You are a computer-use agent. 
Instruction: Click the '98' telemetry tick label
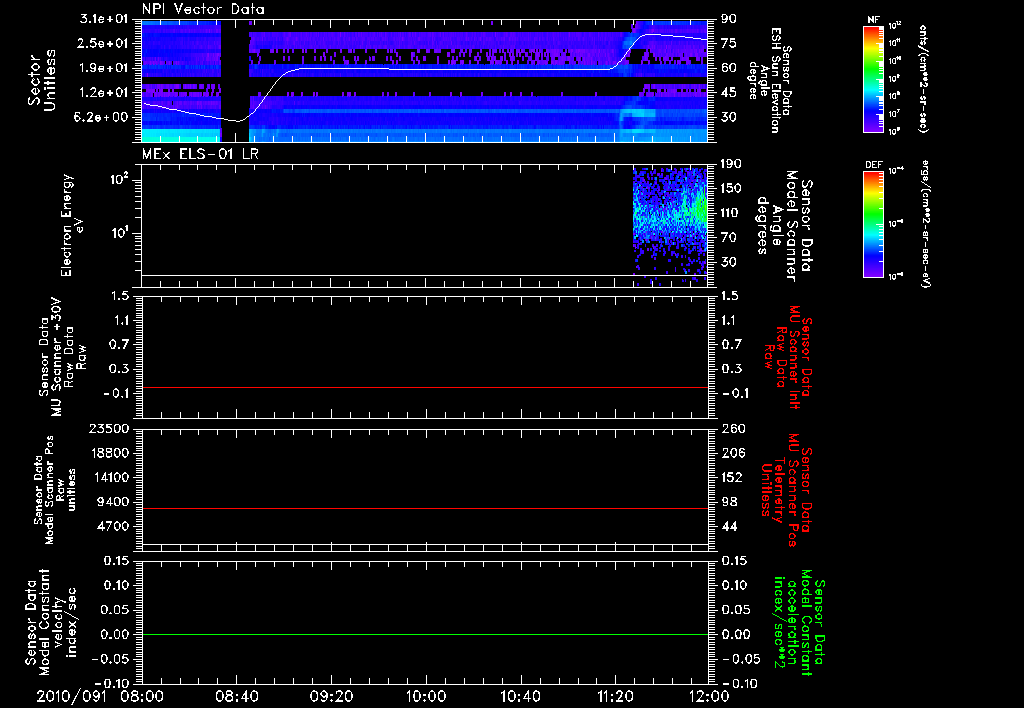pyautogui.click(x=728, y=502)
